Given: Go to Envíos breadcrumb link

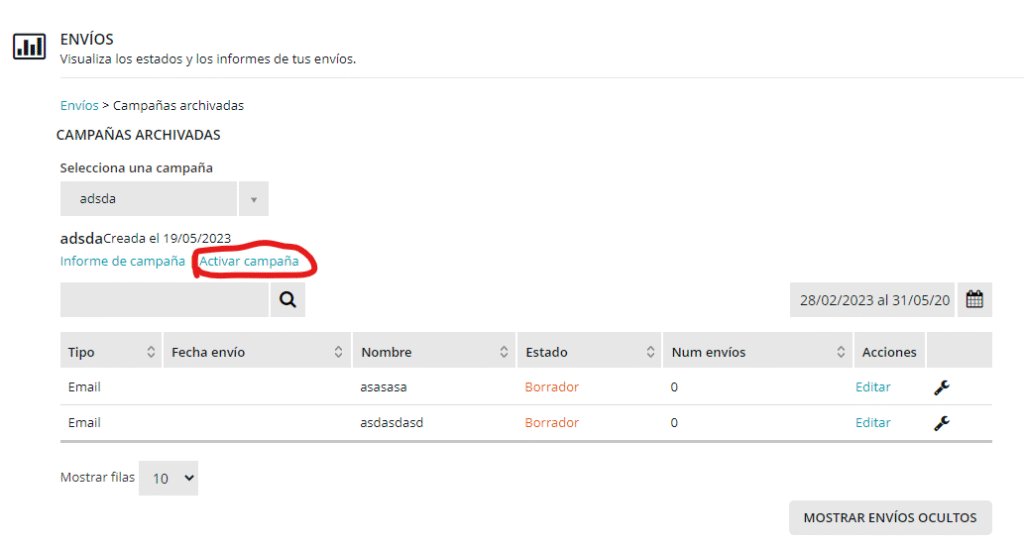Looking at the screenshot, I should coord(79,105).
